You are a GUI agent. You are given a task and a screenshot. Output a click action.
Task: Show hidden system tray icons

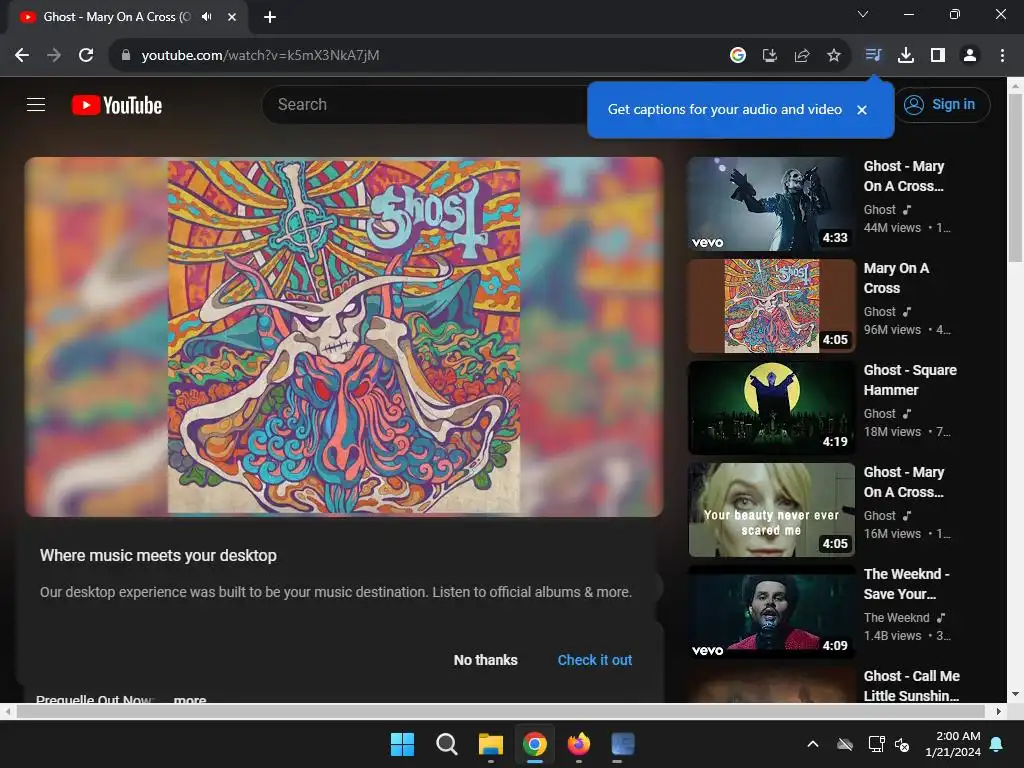[x=812, y=744]
